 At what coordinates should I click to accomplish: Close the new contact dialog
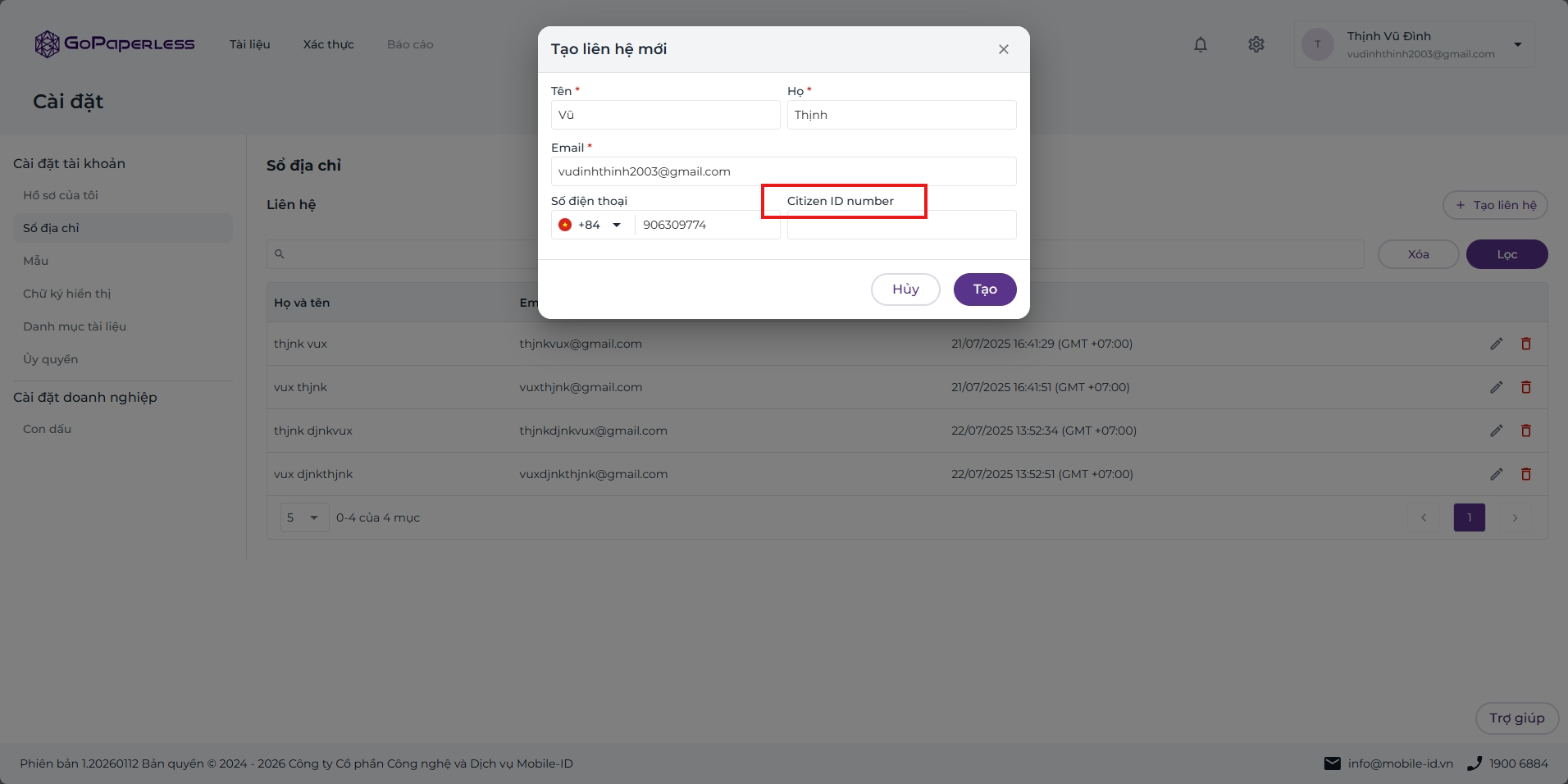click(1004, 49)
